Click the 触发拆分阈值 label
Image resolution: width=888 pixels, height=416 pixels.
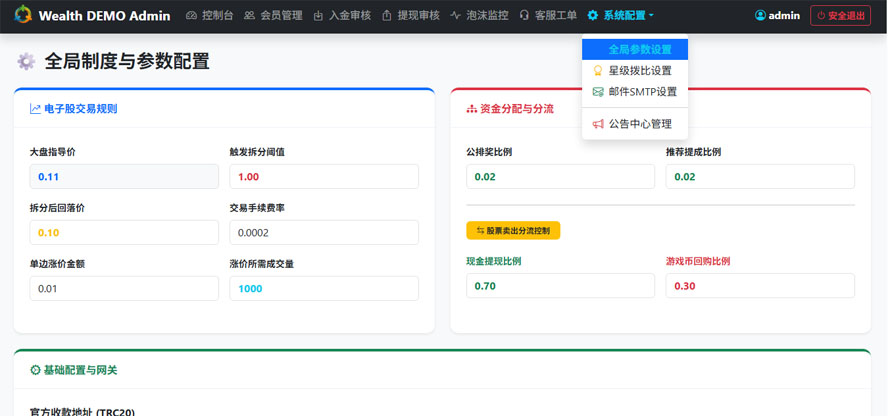pos(257,152)
